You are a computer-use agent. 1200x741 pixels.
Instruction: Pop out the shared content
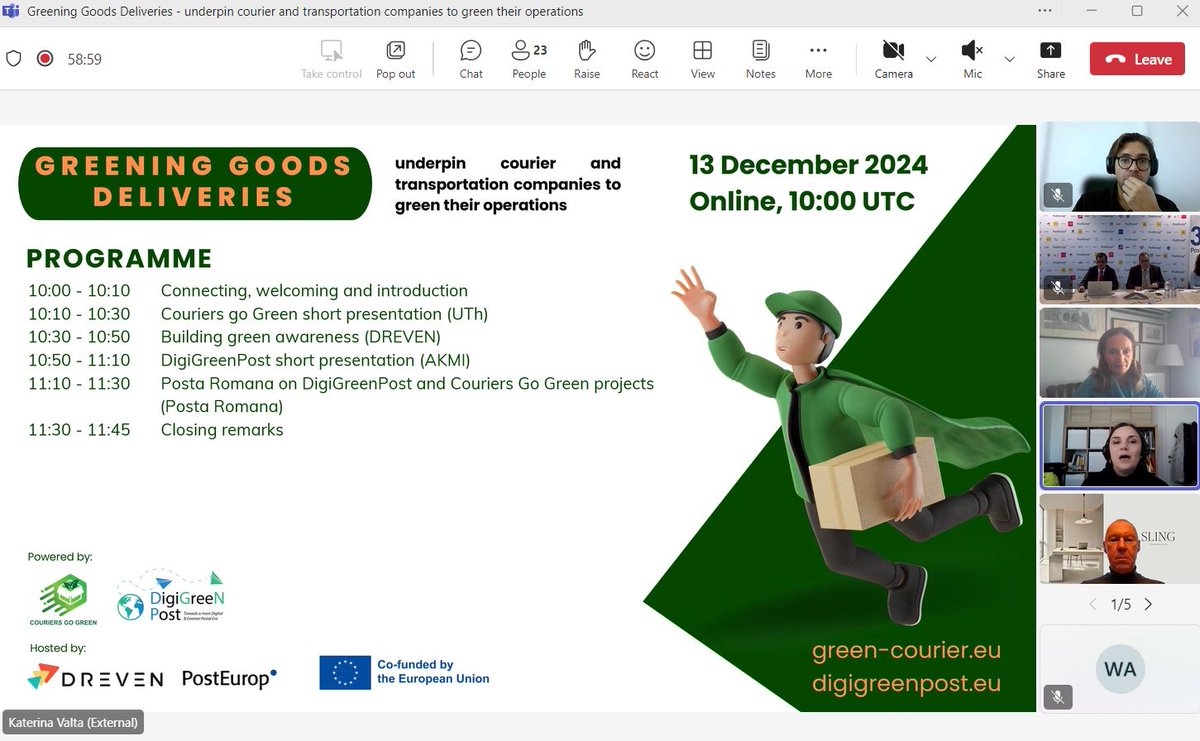click(x=396, y=59)
